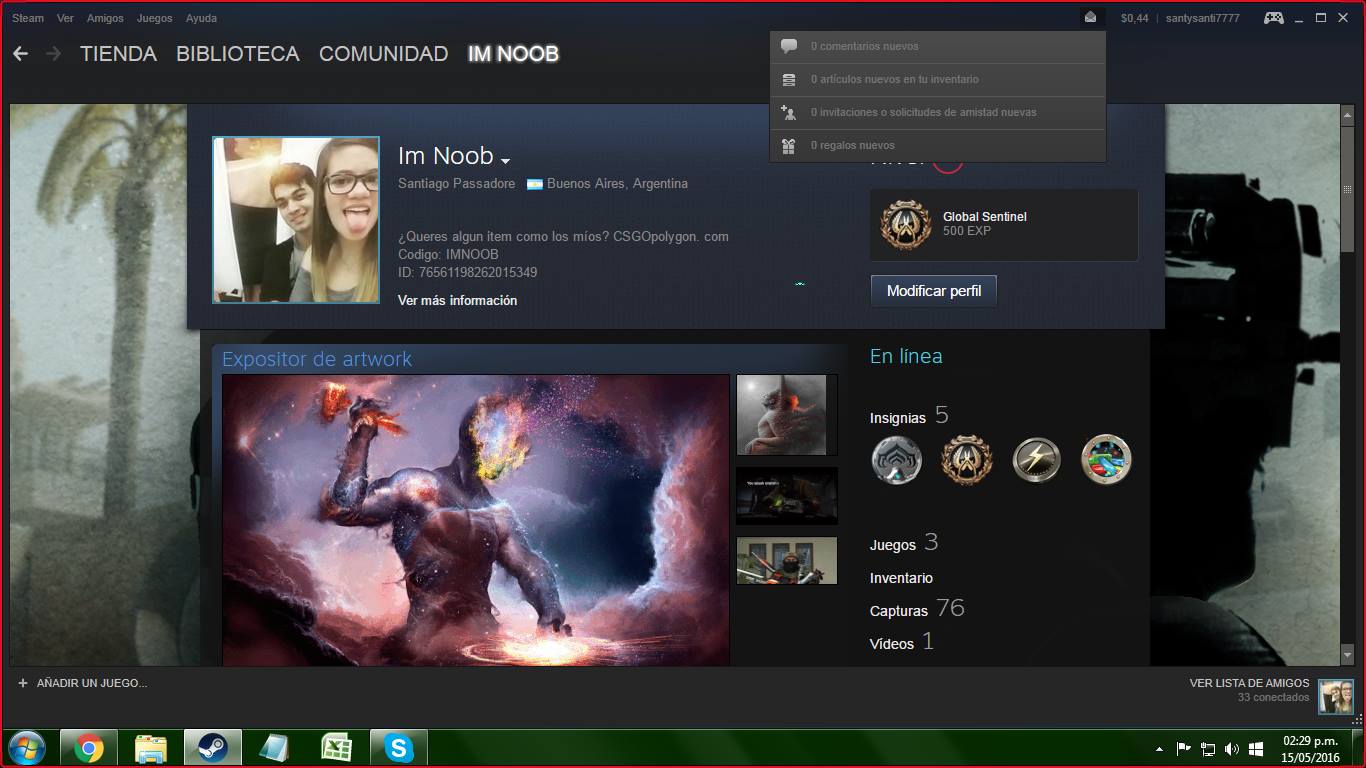Open the Action Center flag icon
This screenshot has width=1366, height=768.
[x=1184, y=749]
